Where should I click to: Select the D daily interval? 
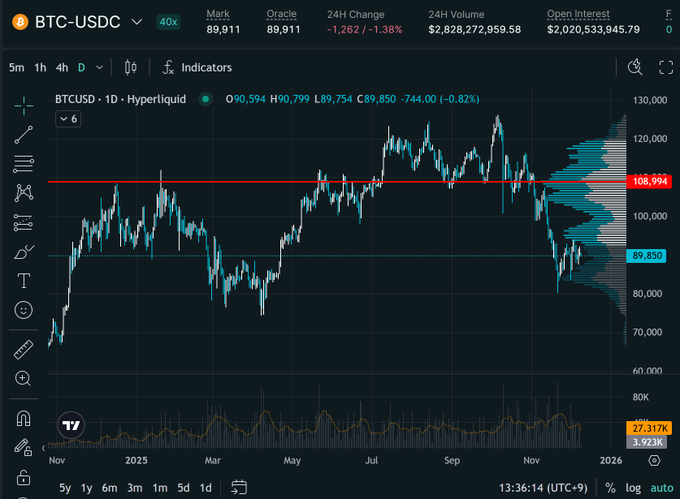coord(81,68)
